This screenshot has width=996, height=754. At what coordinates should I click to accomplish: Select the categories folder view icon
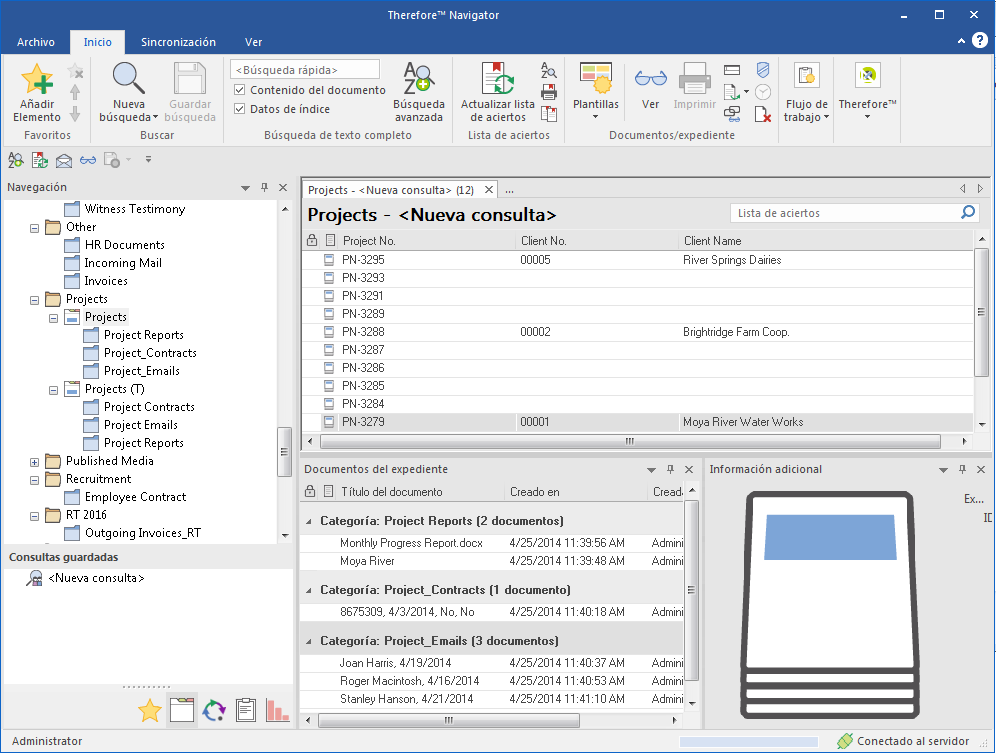(x=182, y=710)
